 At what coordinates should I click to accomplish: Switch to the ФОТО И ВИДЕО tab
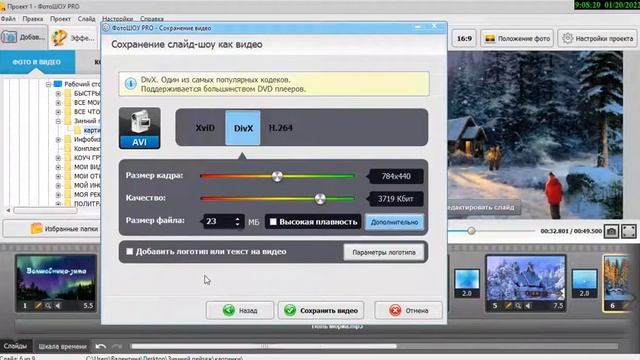[x=37, y=62]
